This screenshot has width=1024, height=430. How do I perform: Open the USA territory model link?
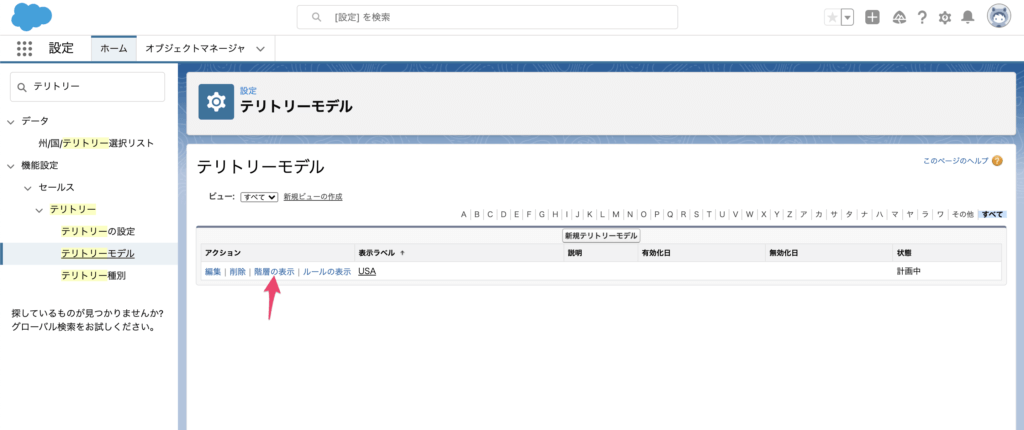pyautogui.click(x=366, y=272)
